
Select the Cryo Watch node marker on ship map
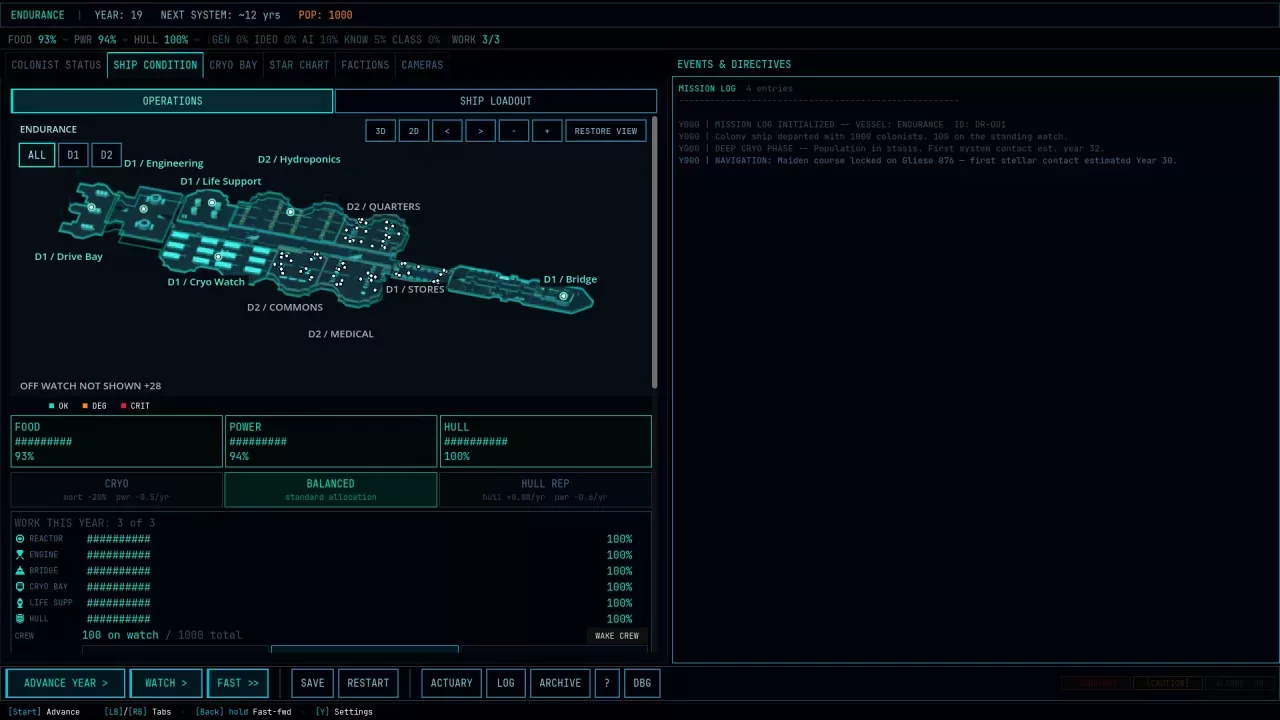point(218,257)
